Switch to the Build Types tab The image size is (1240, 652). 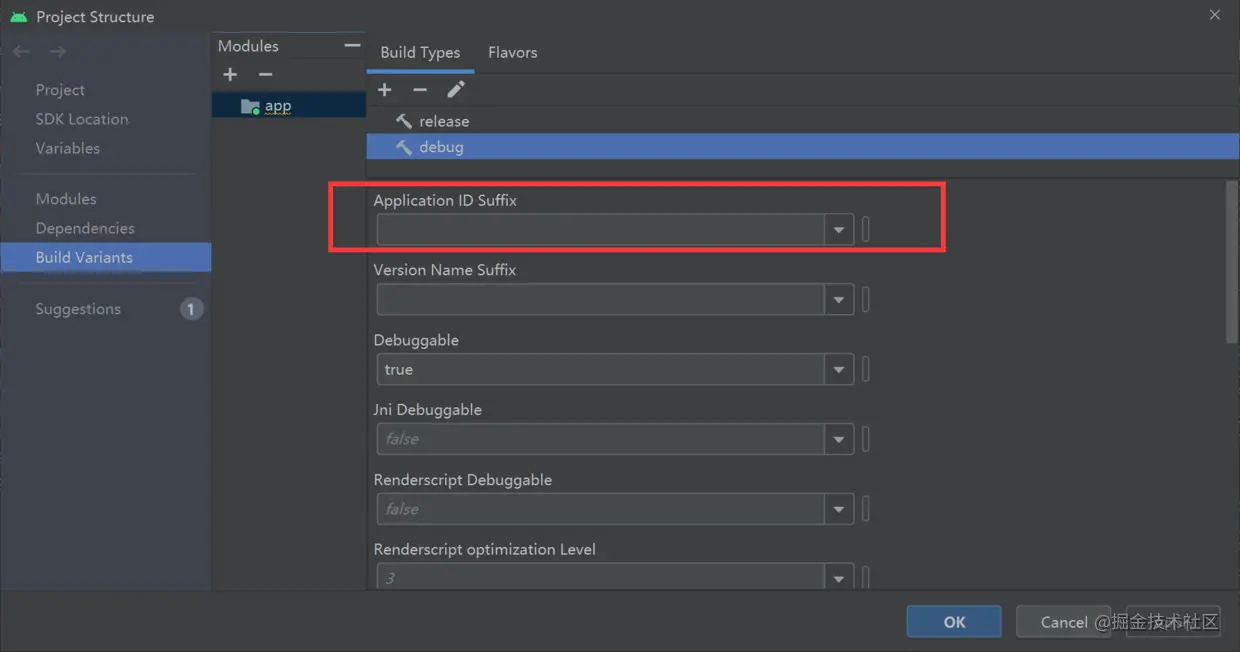[x=420, y=52]
